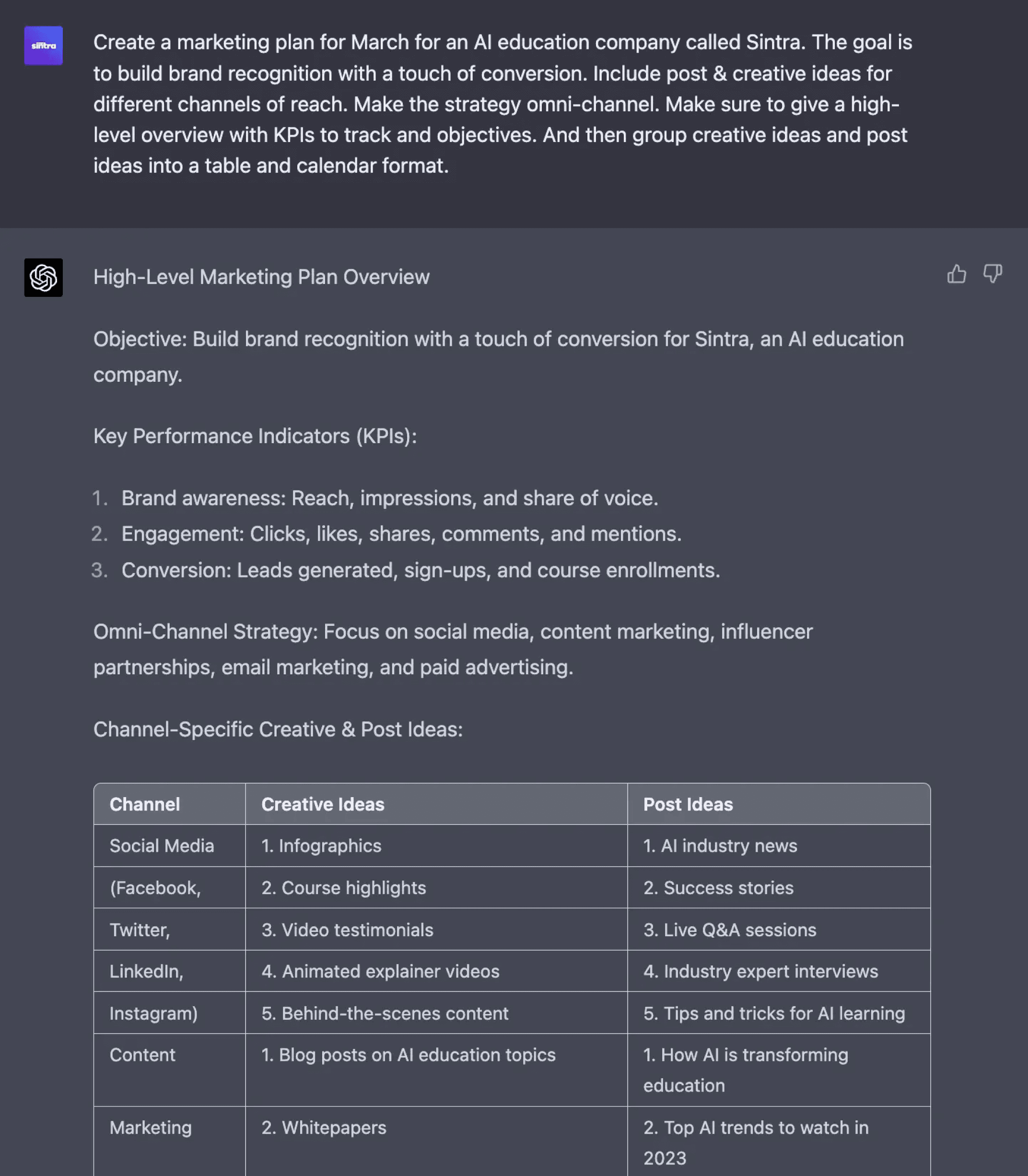1028x1176 pixels.
Task: Click the Industry expert interviews cell
Action: click(779, 971)
